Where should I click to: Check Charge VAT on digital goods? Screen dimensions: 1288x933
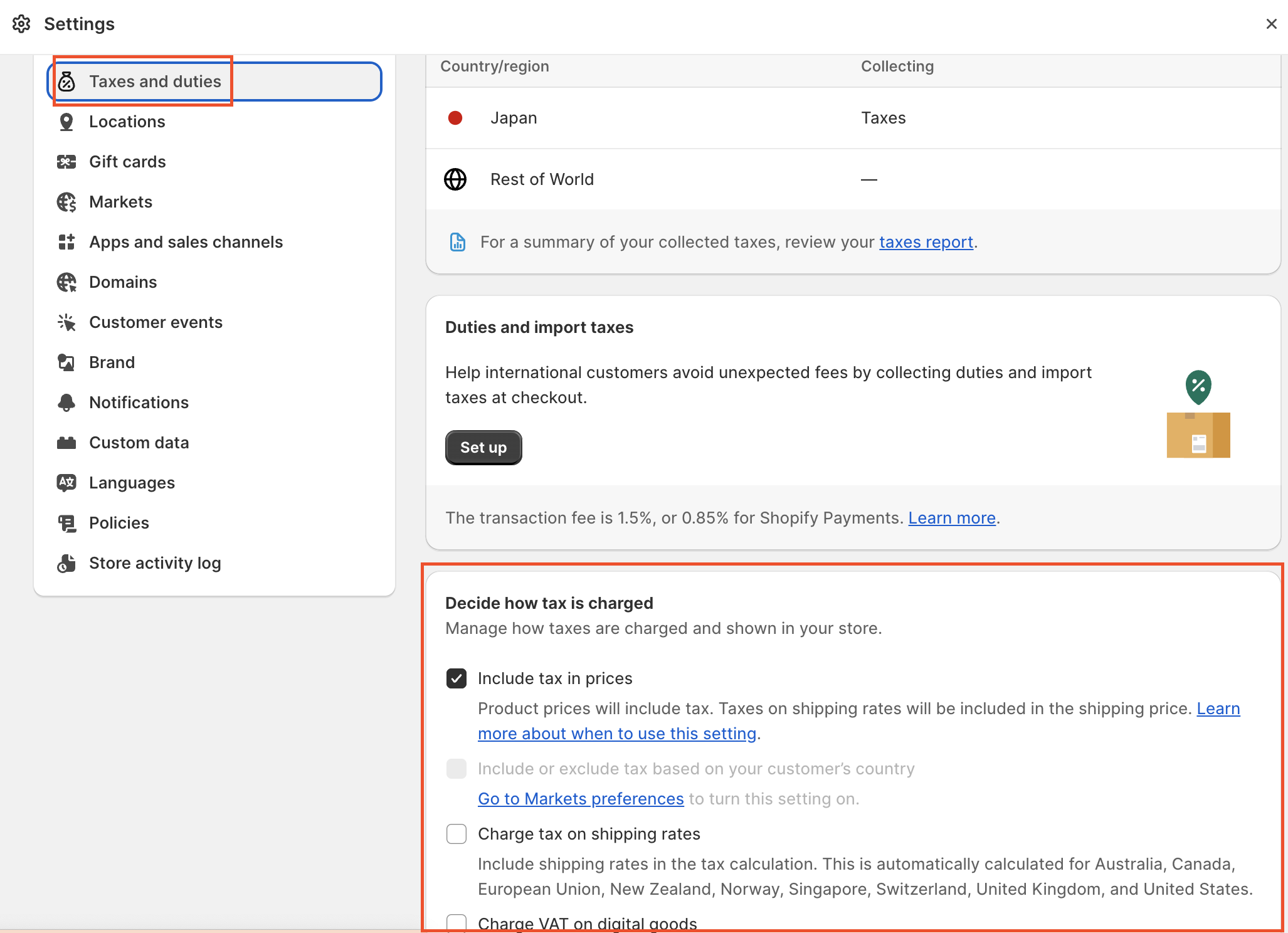pyautogui.click(x=457, y=922)
